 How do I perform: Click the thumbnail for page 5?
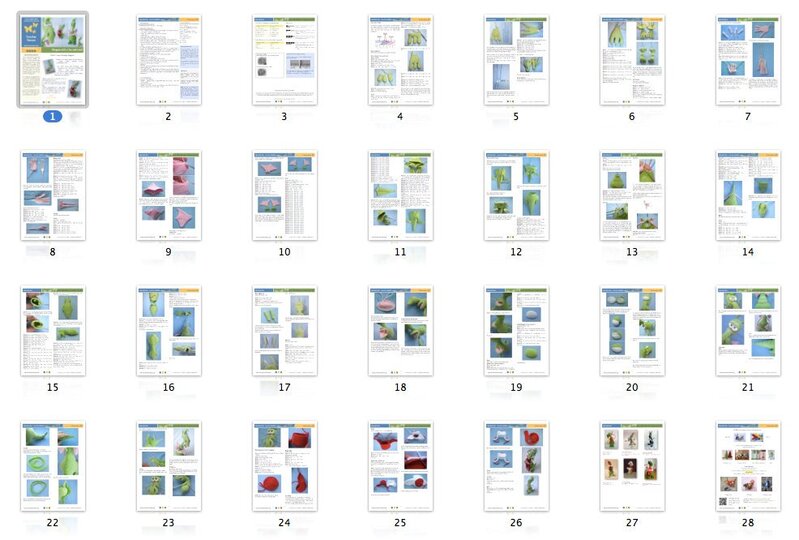(516, 59)
